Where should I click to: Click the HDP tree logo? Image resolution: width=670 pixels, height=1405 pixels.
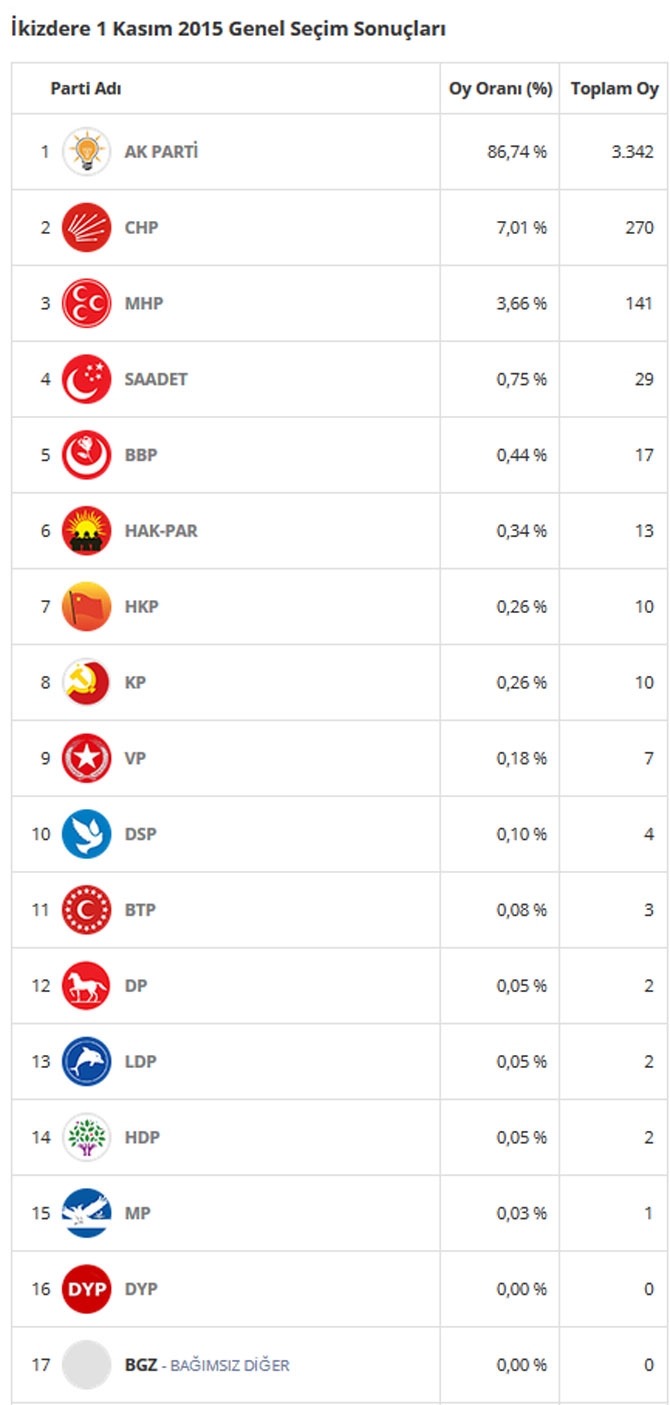coord(86,1138)
